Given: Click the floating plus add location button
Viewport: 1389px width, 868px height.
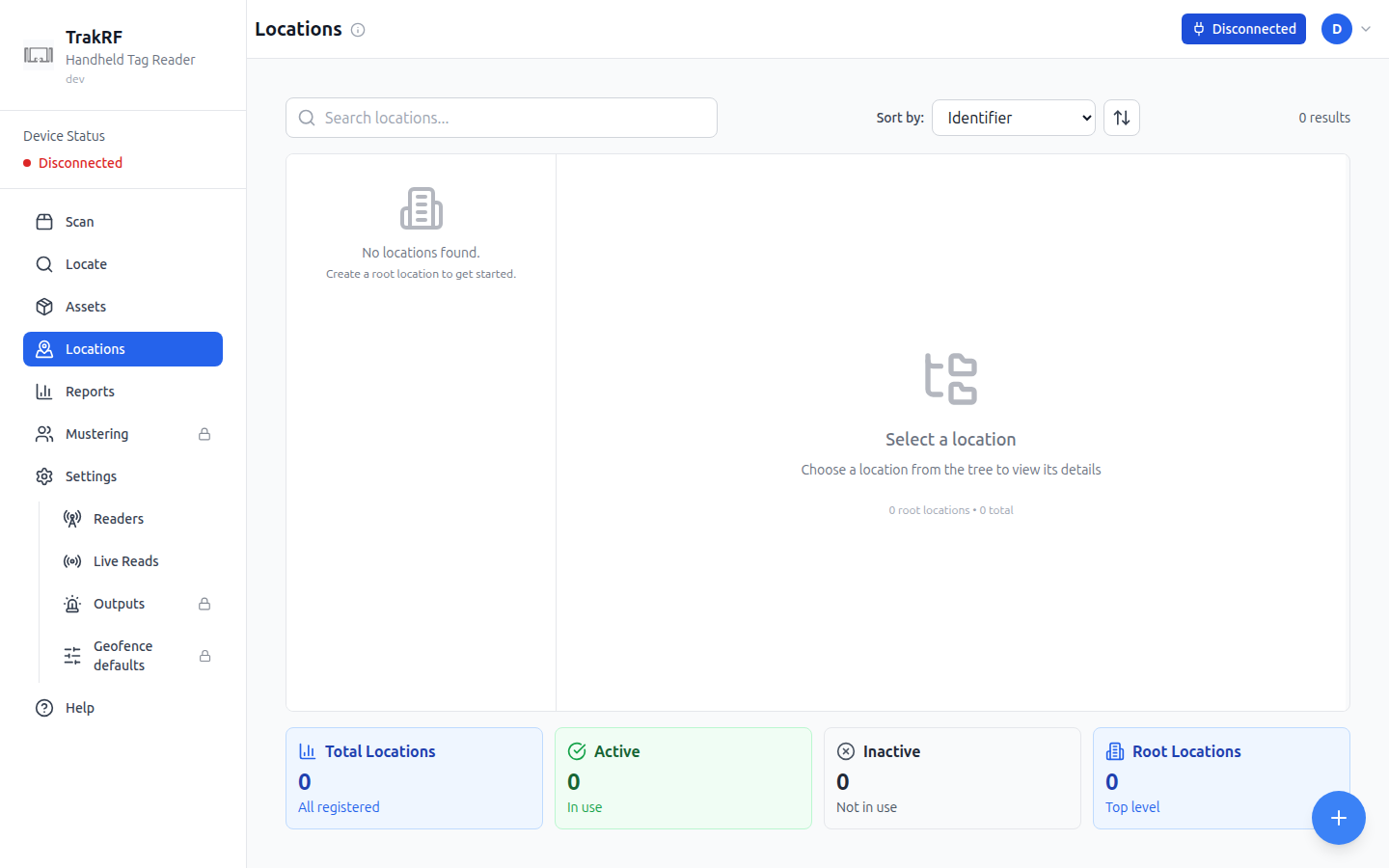Looking at the screenshot, I should [1339, 818].
